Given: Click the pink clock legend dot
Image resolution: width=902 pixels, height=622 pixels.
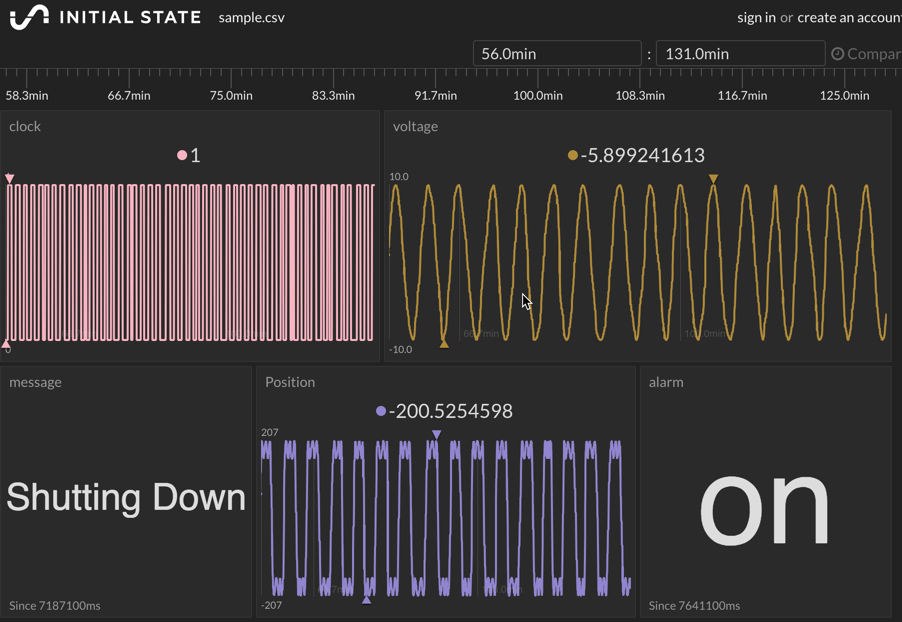Looking at the screenshot, I should tap(182, 155).
